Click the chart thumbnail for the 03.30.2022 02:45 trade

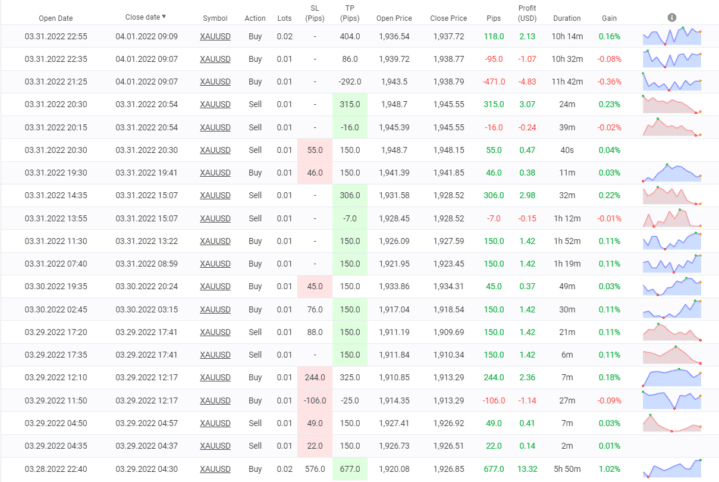pos(674,310)
